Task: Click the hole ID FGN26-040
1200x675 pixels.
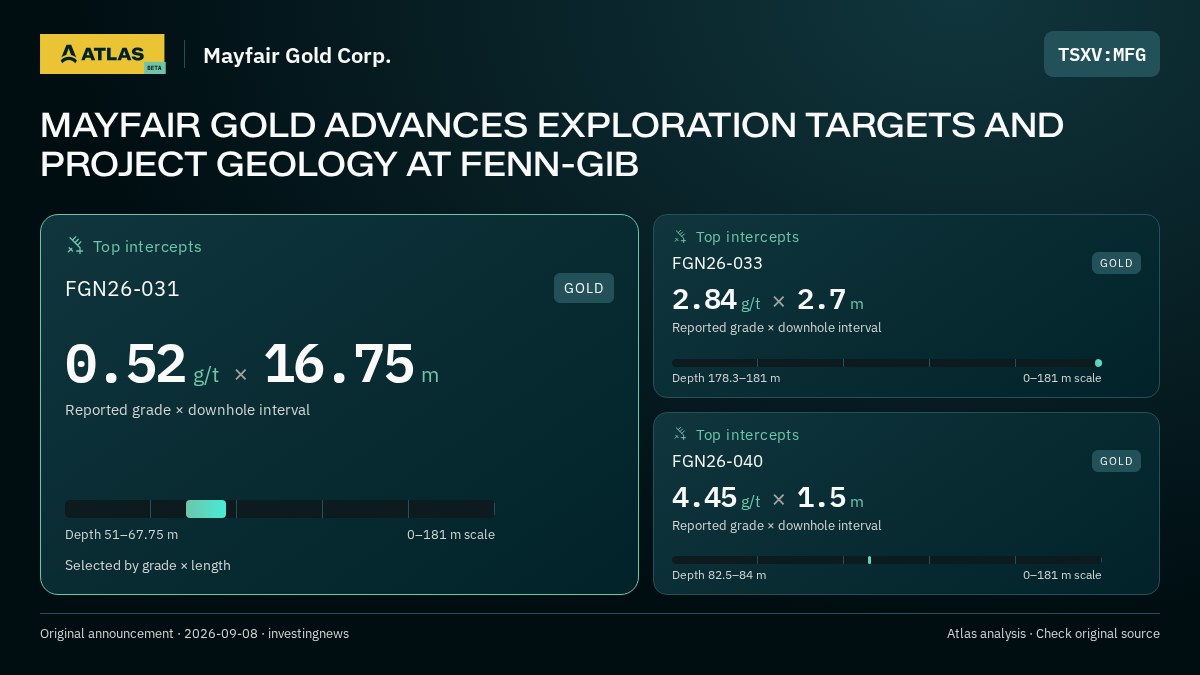Action: (717, 461)
